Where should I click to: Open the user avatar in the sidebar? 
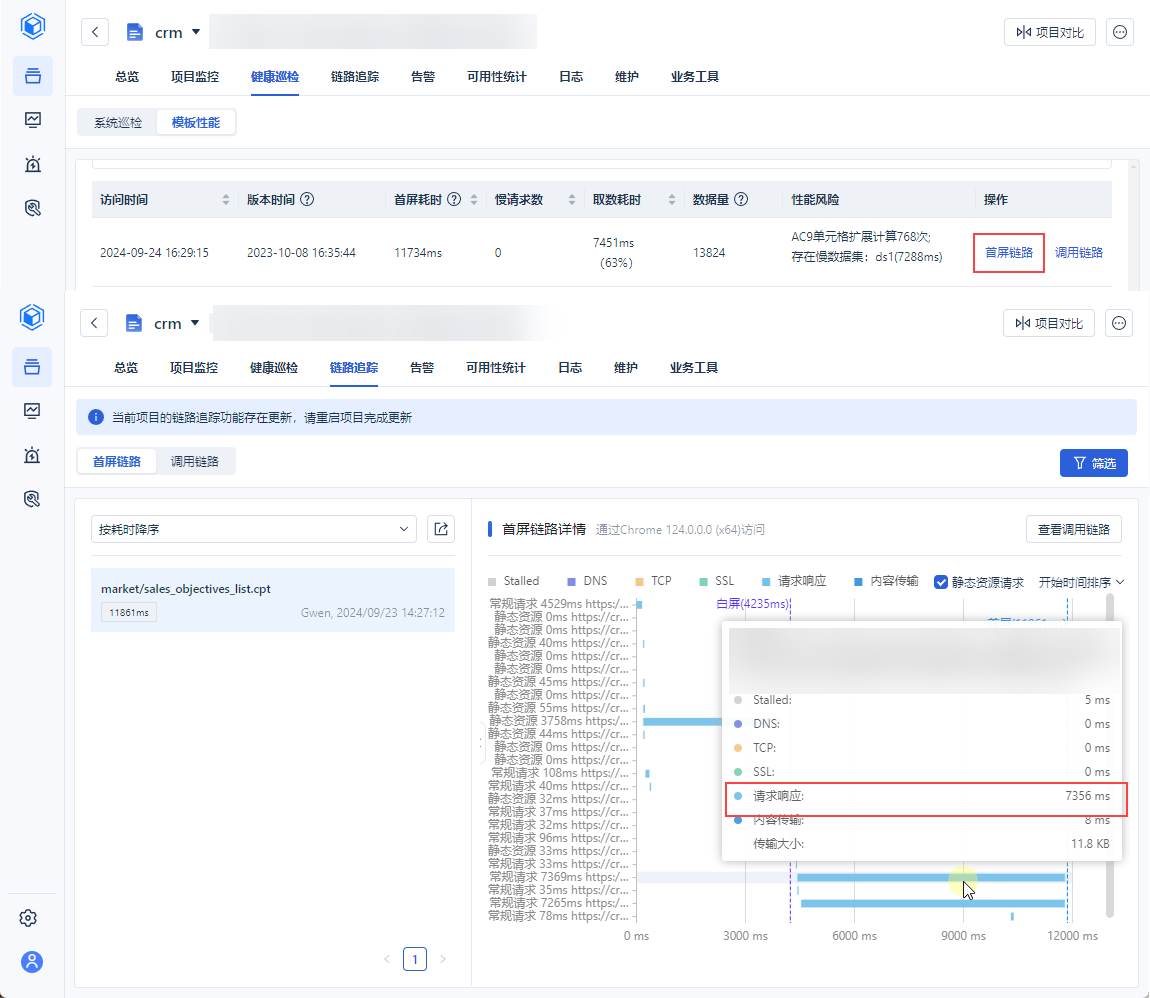[x=32, y=962]
